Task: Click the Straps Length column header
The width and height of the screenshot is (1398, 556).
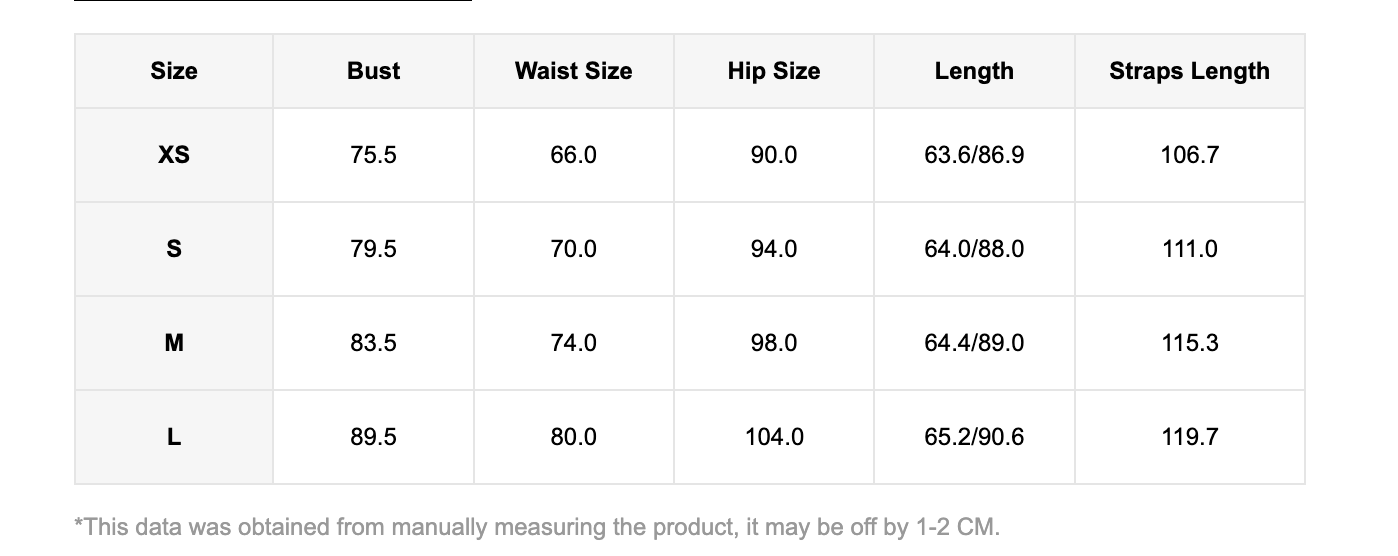Action: (x=1189, y=71)
